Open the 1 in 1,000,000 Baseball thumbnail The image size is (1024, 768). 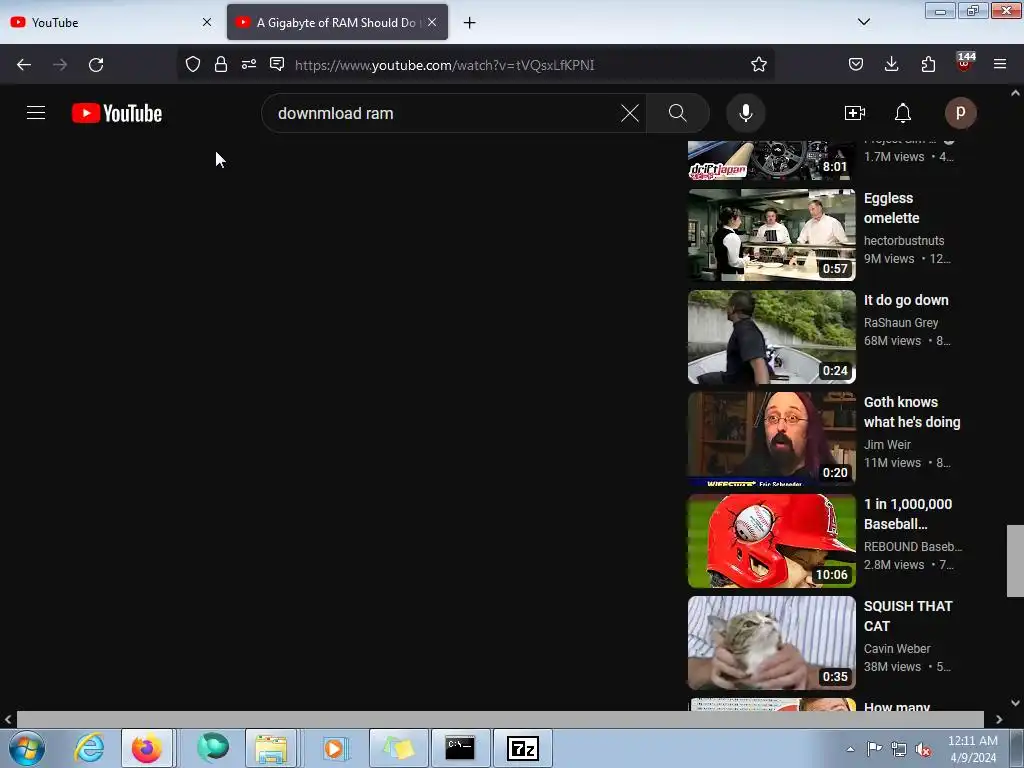coord(771,541)
